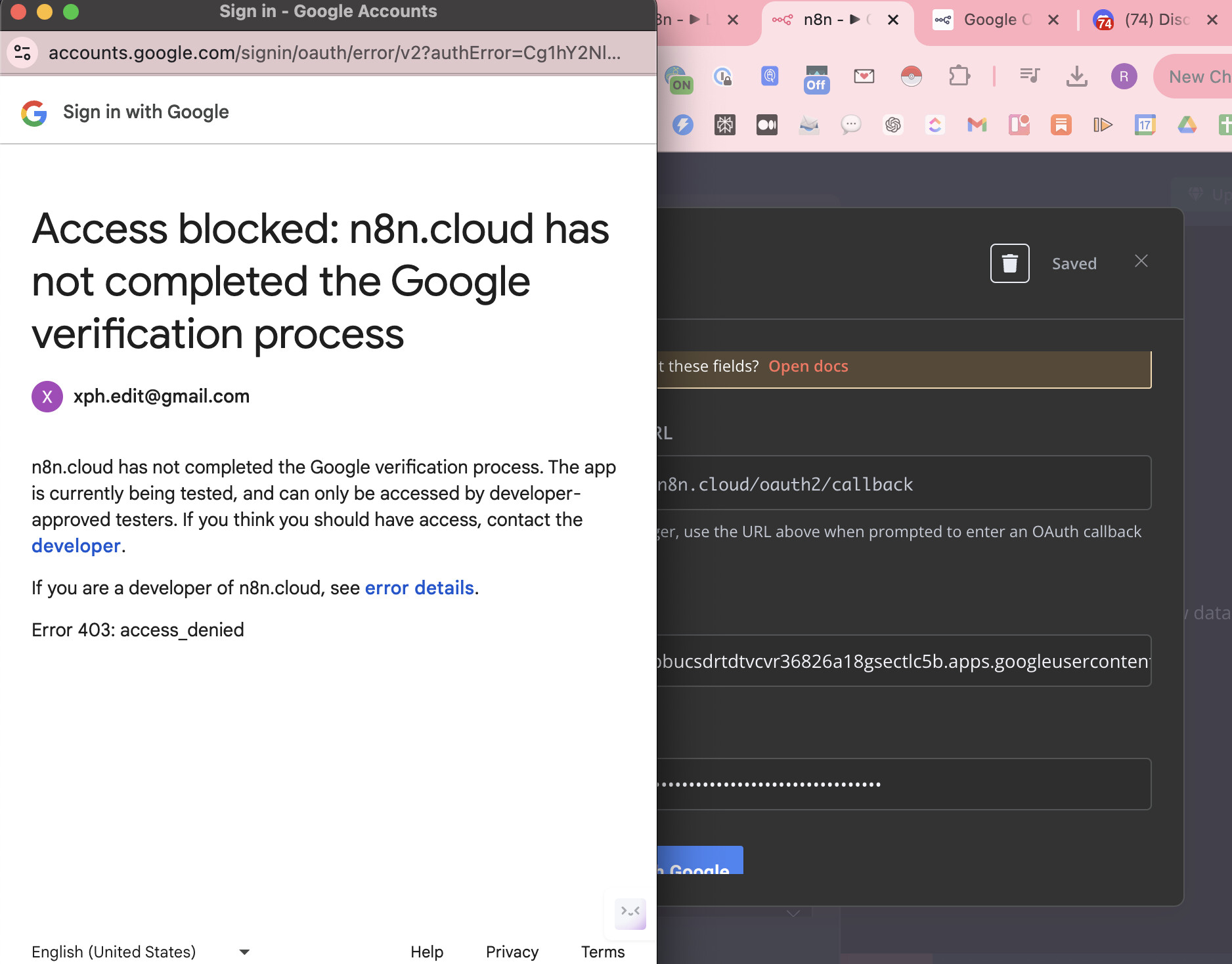Open the orange bookmark-ribbon icon

[1061, 125]
